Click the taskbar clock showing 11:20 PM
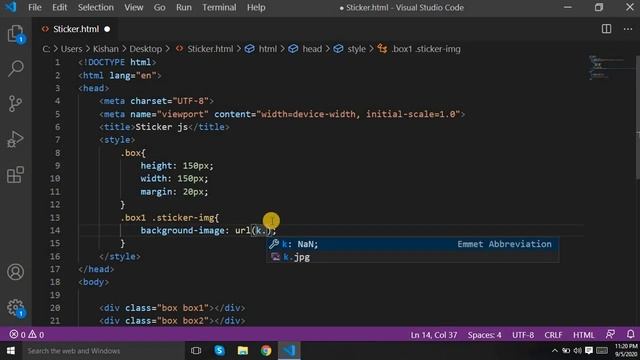 [x=626, y=351]
